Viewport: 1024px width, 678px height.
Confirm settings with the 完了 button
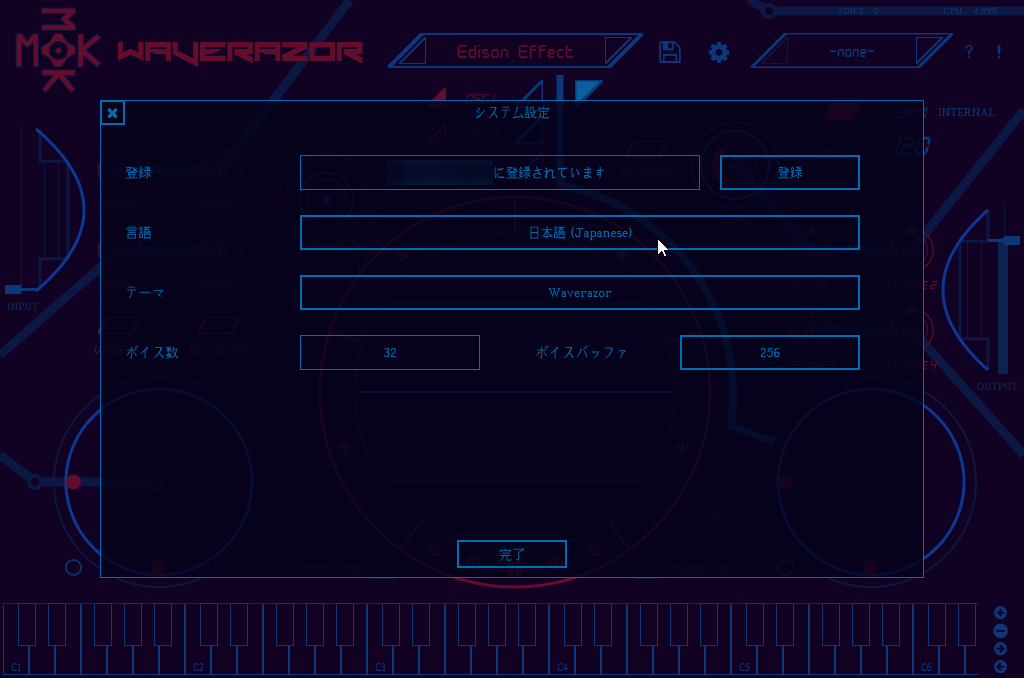[x=511, y=555]
